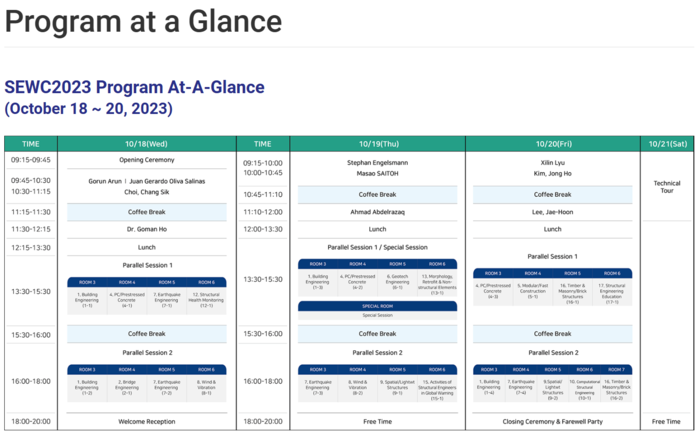Click the Choi, Chang Sik speaker entry
700x436 pixels.
[x=146, y=191]
